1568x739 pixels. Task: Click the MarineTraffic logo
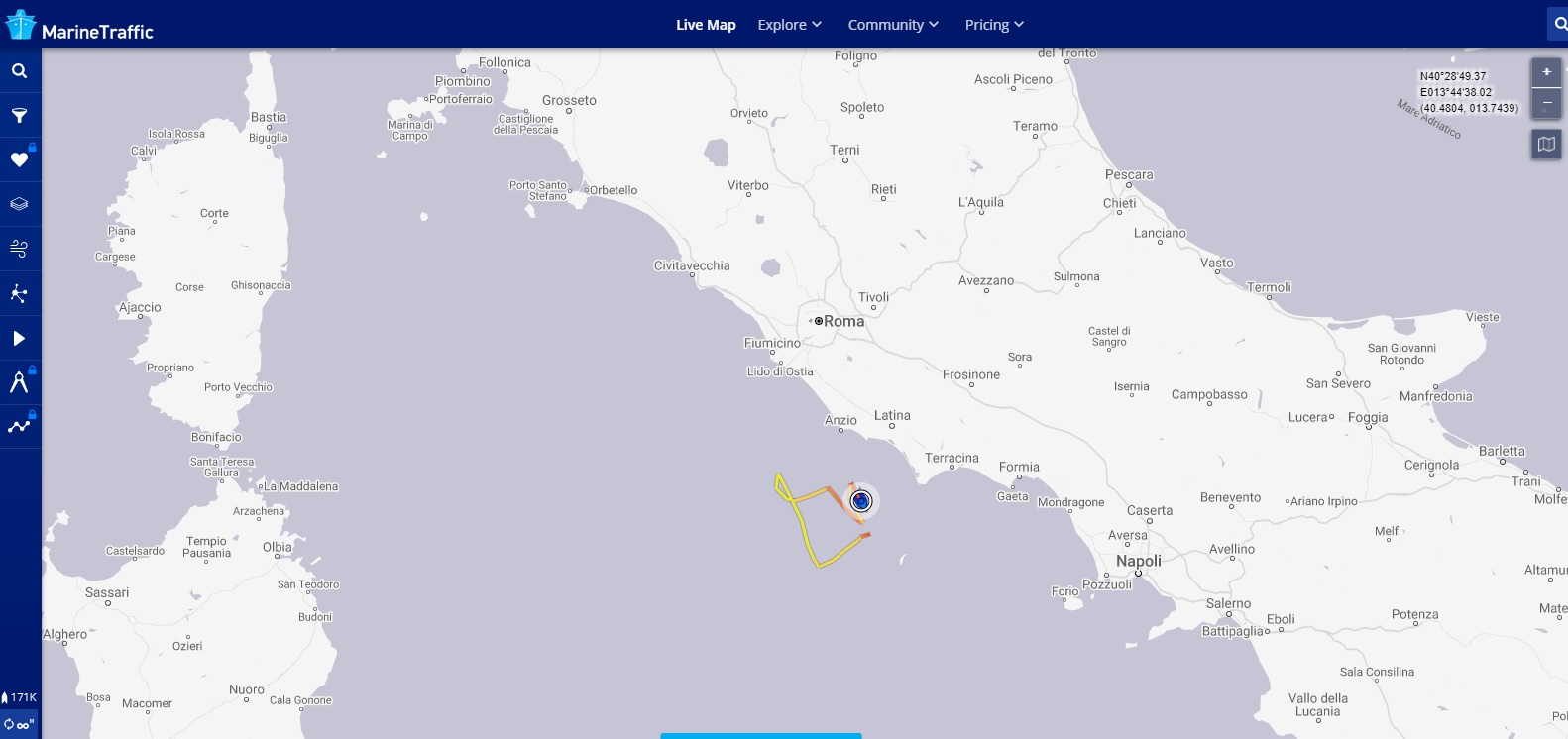pos(79,26)
